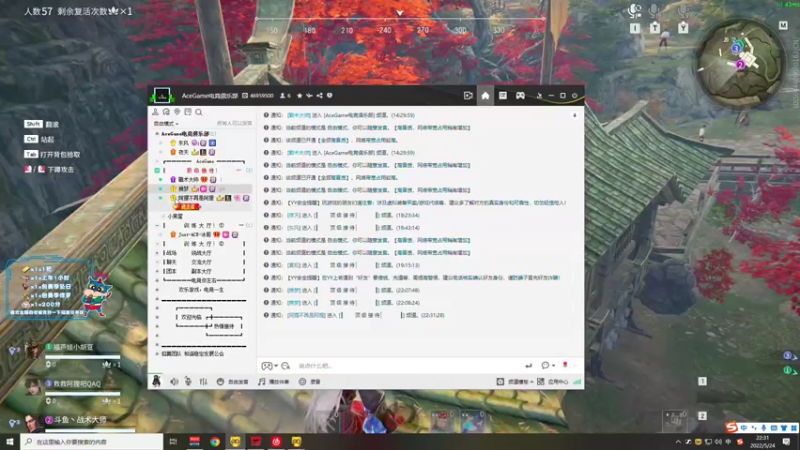Click the search icon above channel tree
The image size is (800, 450).
pos(199,112)
